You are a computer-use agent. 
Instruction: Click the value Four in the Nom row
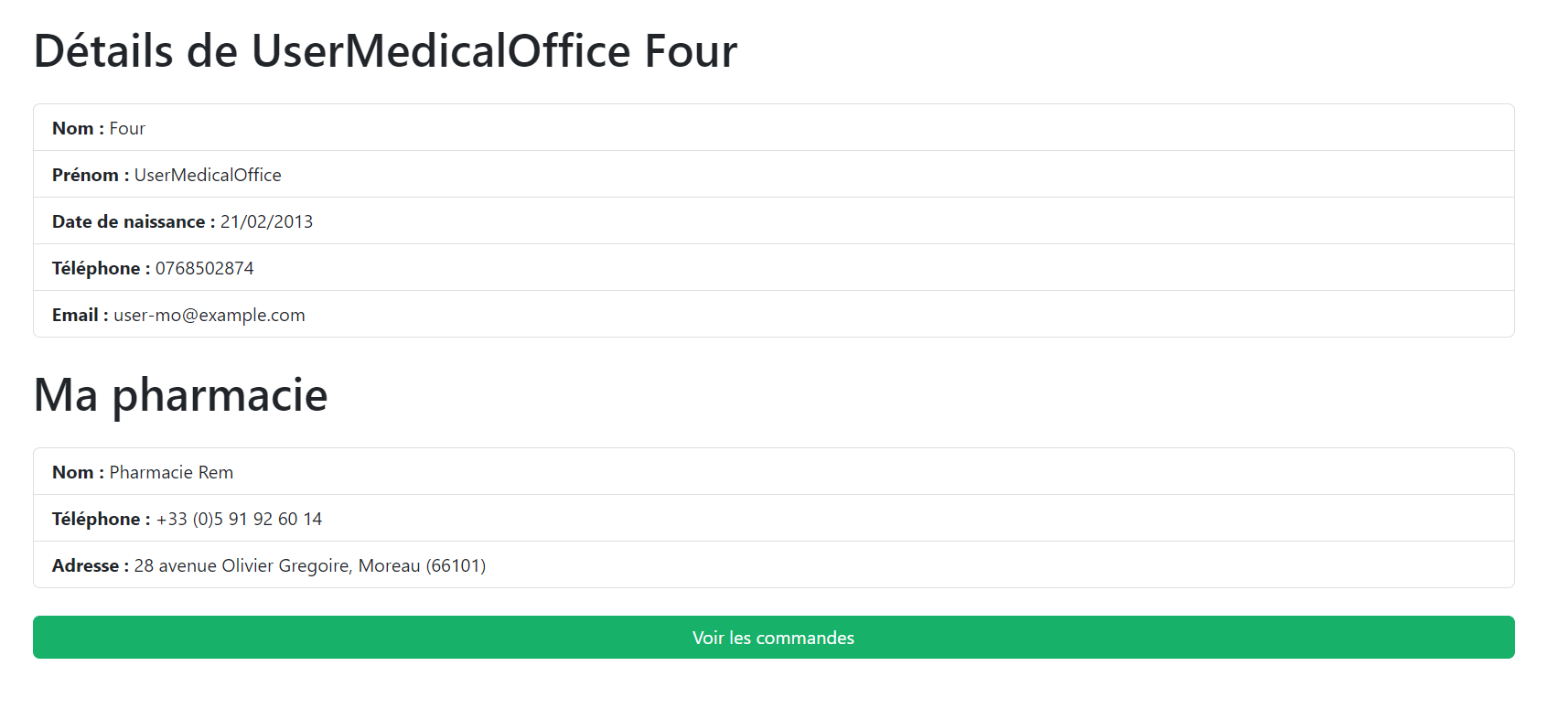pyautogui.click(x=127, y=128)
